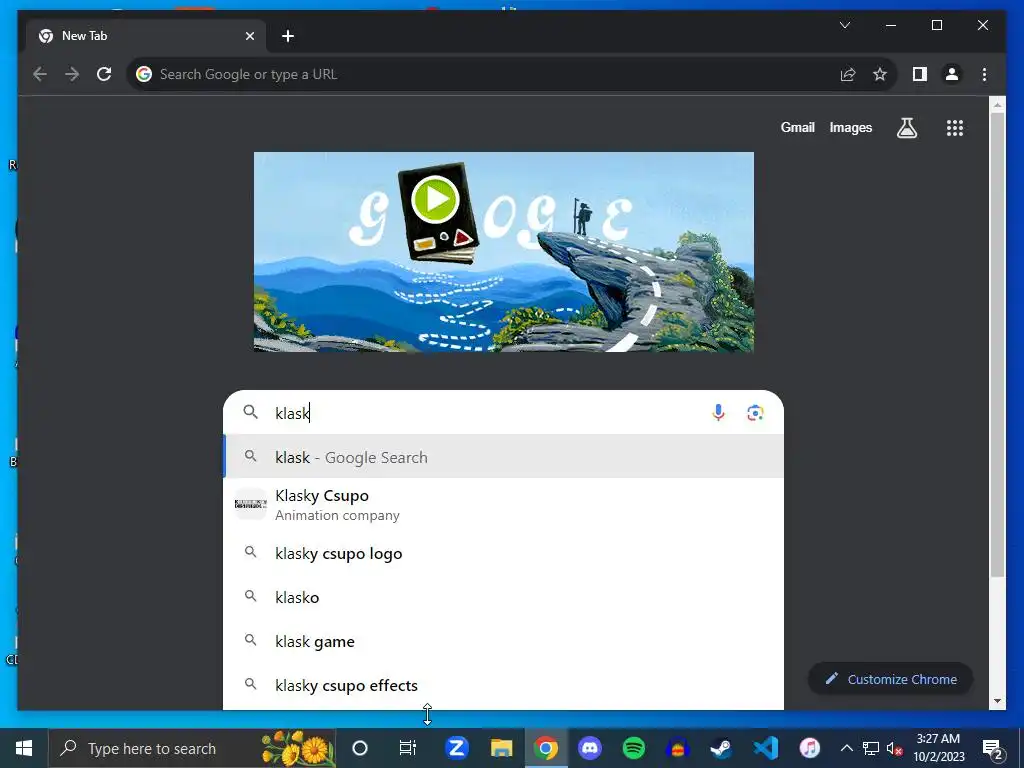This screenshot has width=1024, height=768.
Task: Select the New Tab tab
Action: [146, 36]
